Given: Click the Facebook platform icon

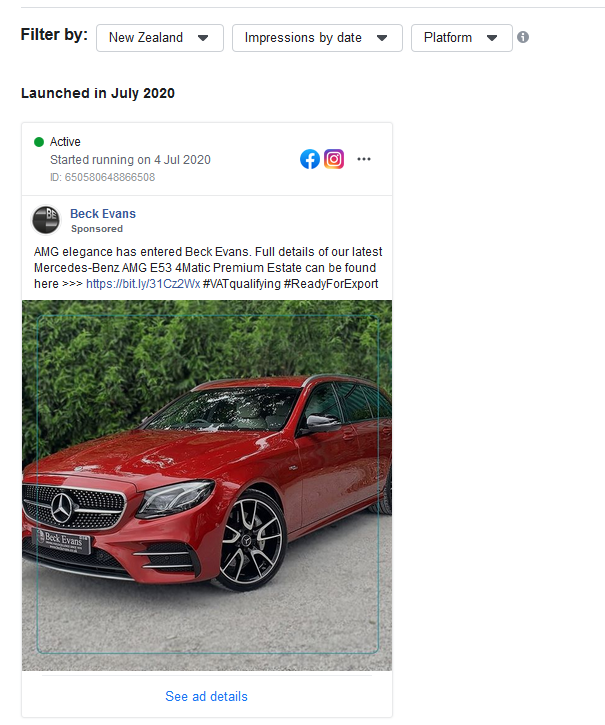Looking at the screenshot, I should (x=309, y=159).
